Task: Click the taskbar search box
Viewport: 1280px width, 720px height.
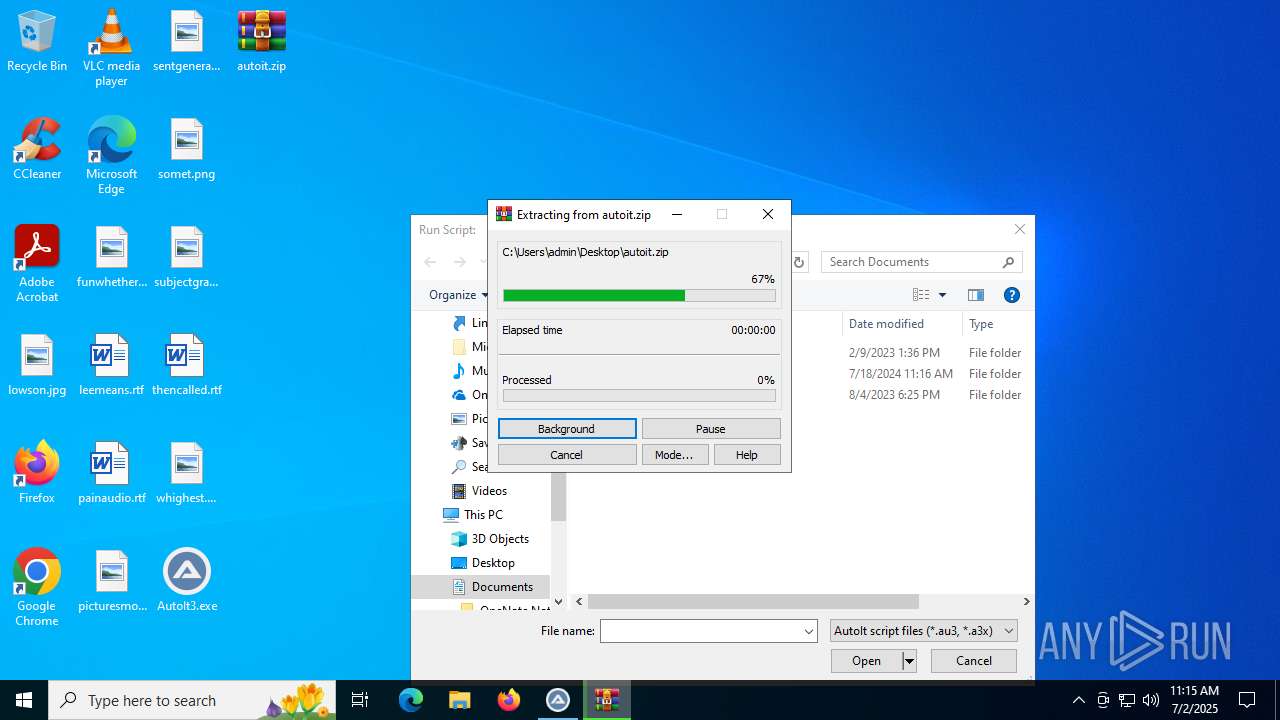Action: click(x=192, y=700)
